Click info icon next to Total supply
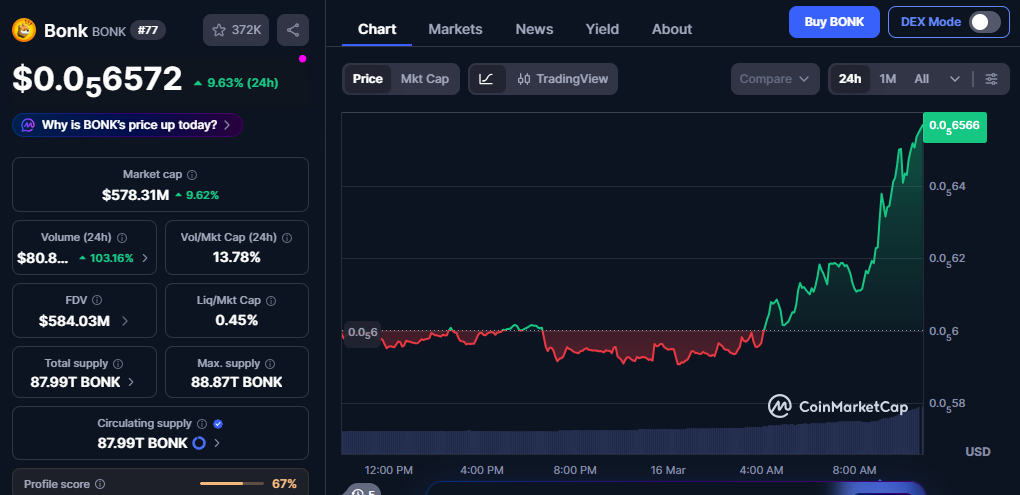1020x495 pixels. click(118, 364)
